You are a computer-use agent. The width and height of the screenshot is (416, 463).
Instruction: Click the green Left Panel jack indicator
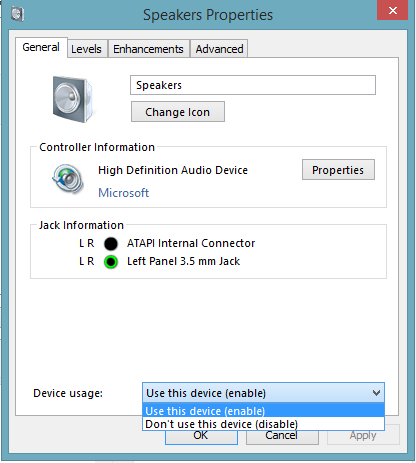coord(111,262)
